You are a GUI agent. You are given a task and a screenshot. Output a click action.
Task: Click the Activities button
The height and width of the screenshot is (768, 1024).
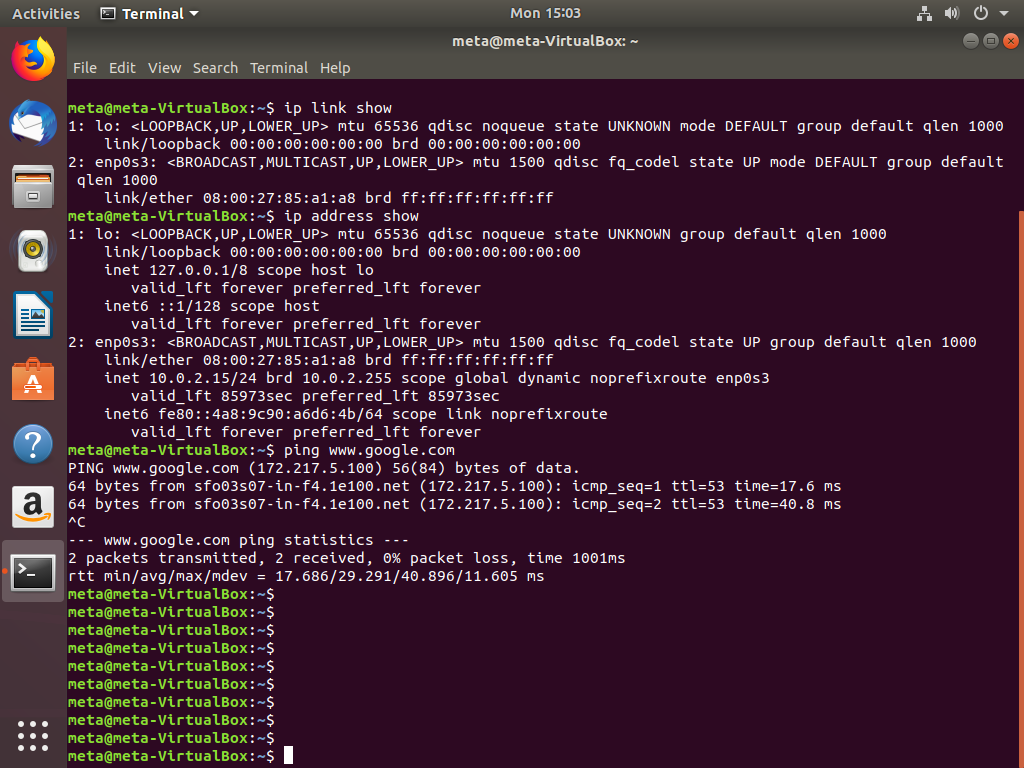[45, 14]
